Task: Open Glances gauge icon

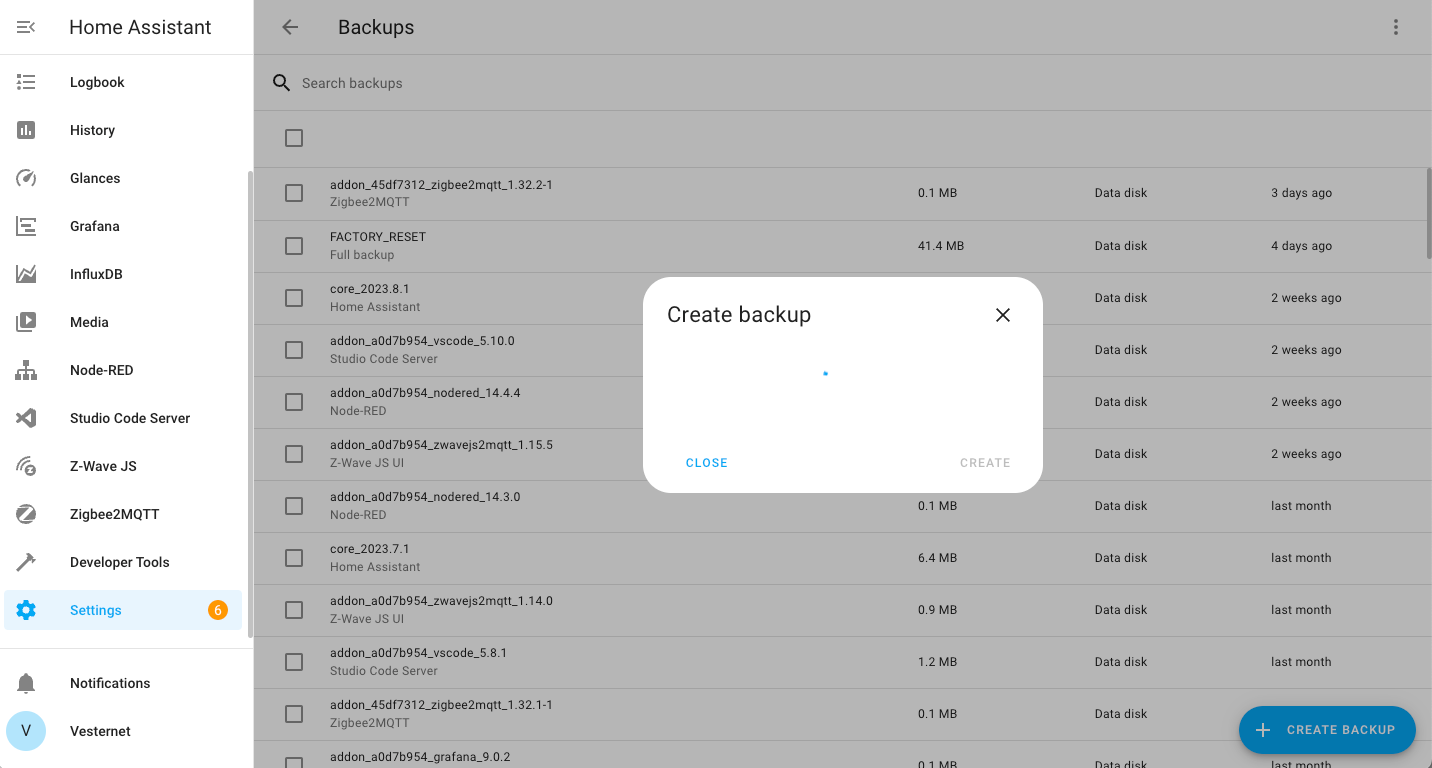Action: pos(26,178)
